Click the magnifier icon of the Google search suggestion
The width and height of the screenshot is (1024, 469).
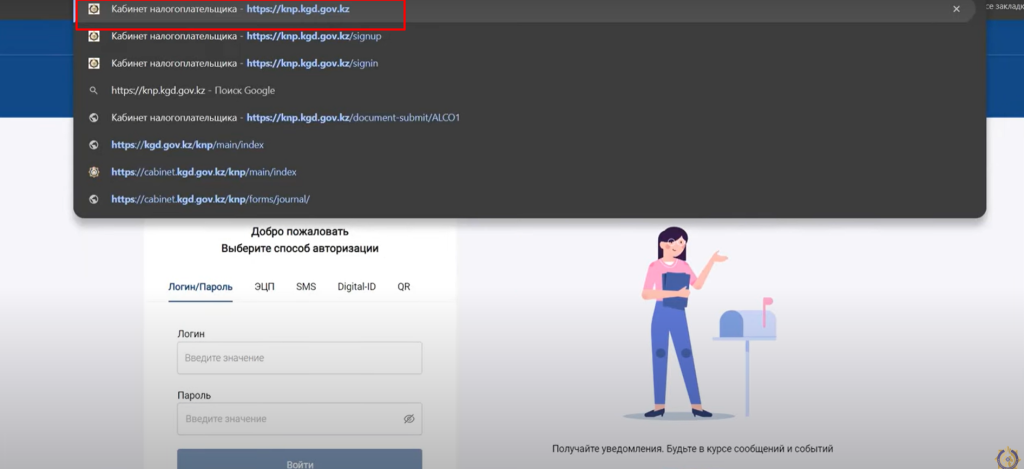point(94,90)
